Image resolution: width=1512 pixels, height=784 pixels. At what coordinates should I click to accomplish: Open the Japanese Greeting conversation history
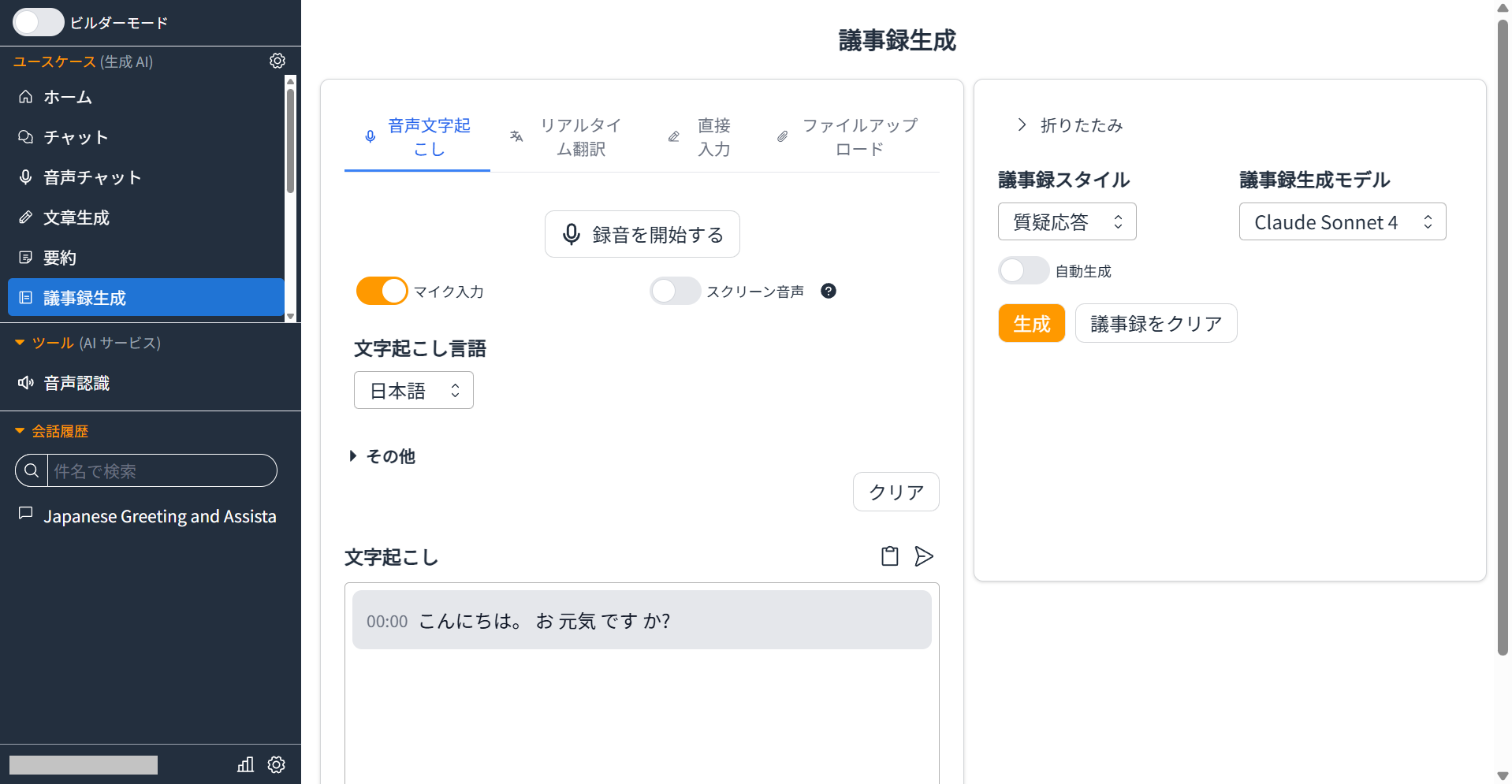click(x=159, y=516)
